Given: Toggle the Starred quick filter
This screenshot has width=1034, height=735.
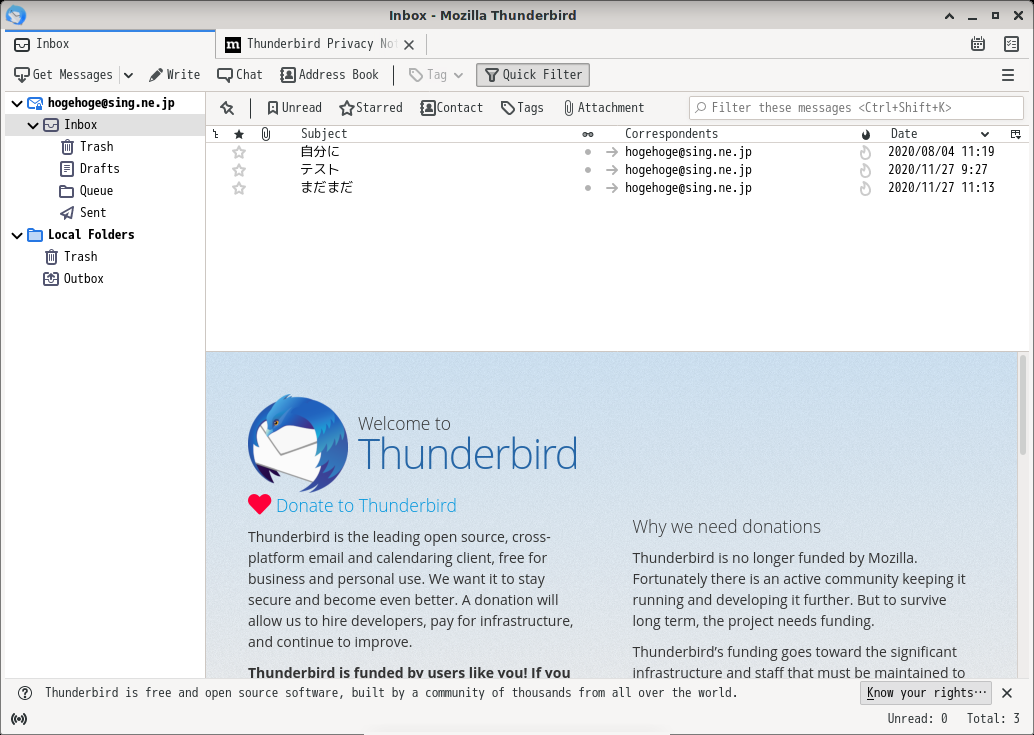Looking at the screenshot, I should (x=371, y=107).
